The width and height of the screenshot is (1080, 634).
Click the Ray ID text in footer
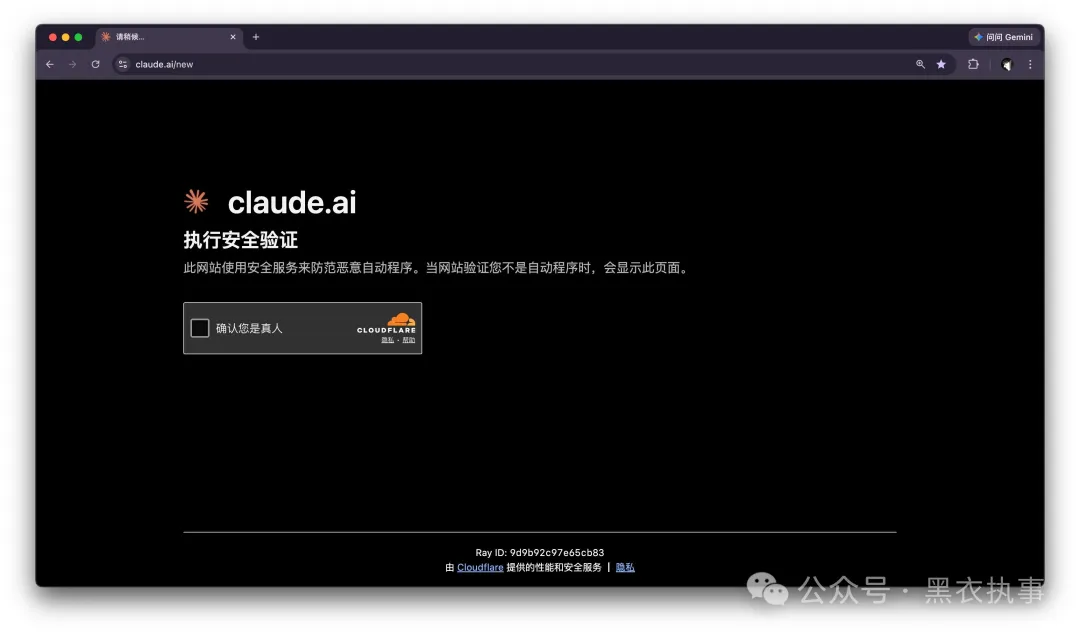pos(539,553)
